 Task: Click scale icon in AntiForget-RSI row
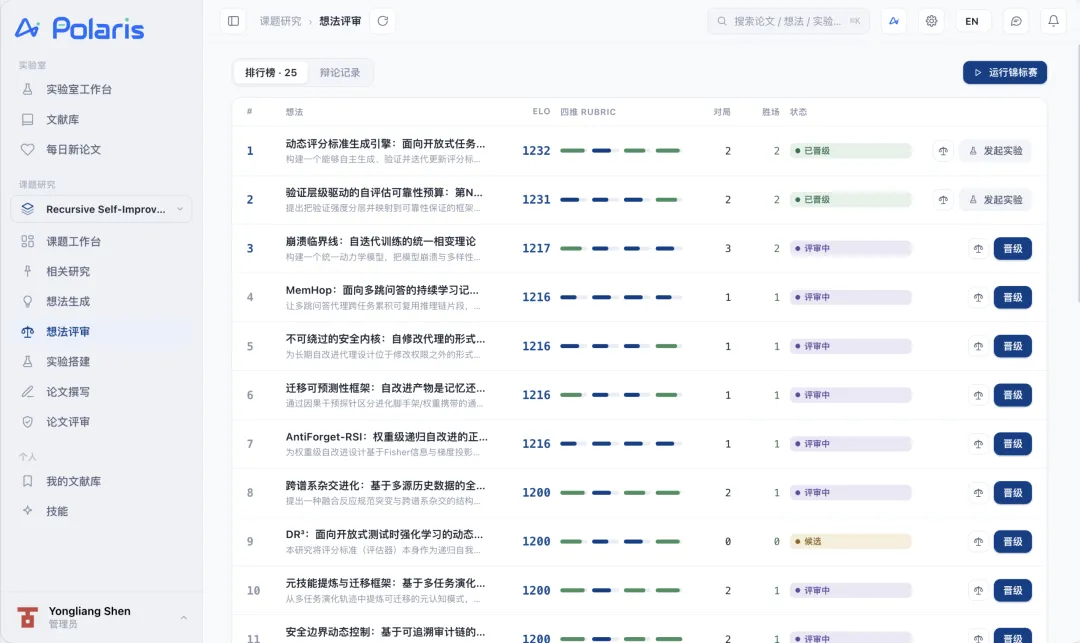point(978,444)
